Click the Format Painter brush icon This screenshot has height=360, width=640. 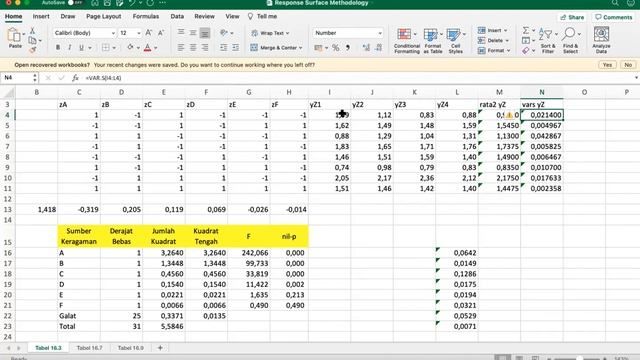(32, 49)
